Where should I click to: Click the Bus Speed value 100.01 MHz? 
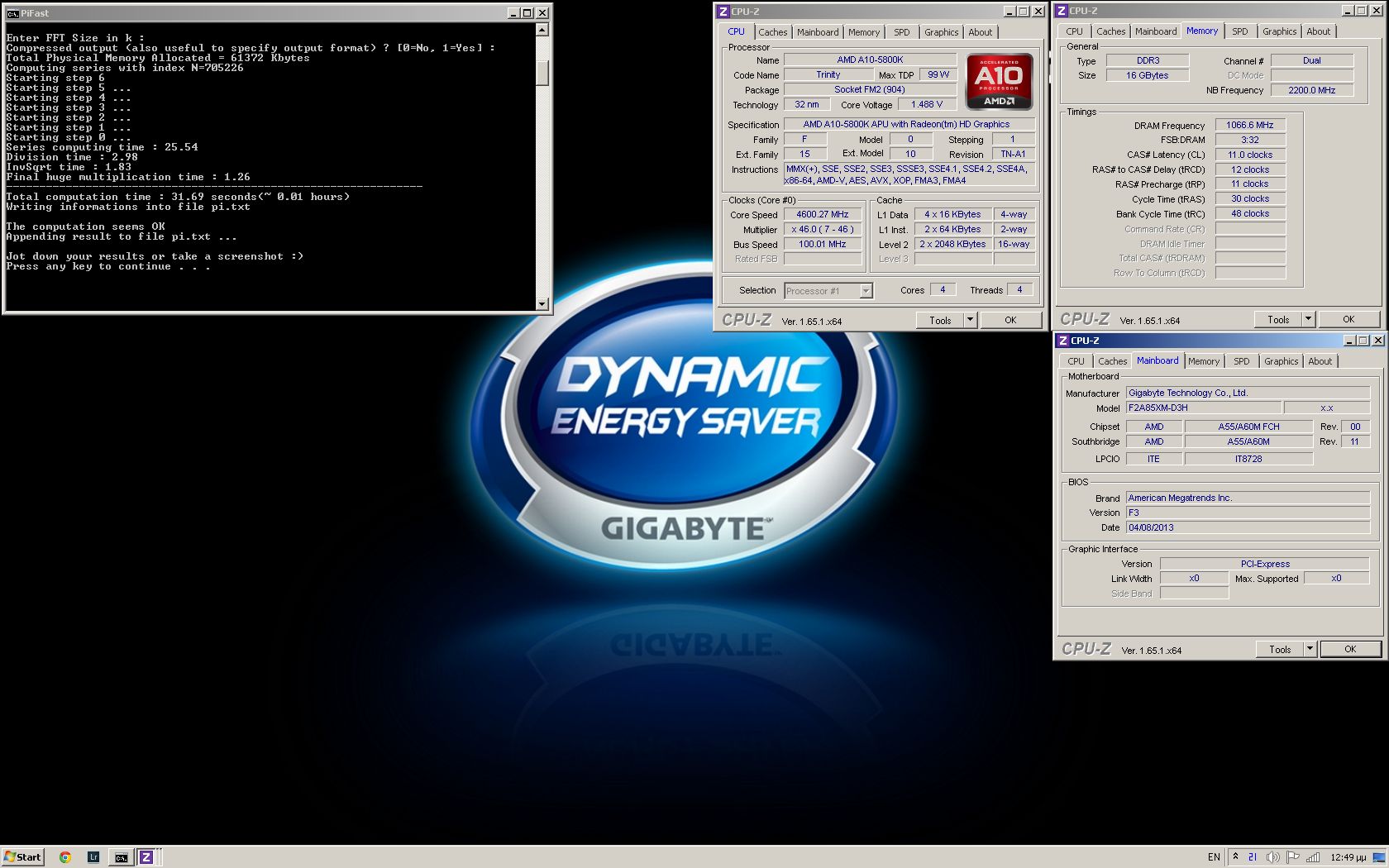pos(823,244)
